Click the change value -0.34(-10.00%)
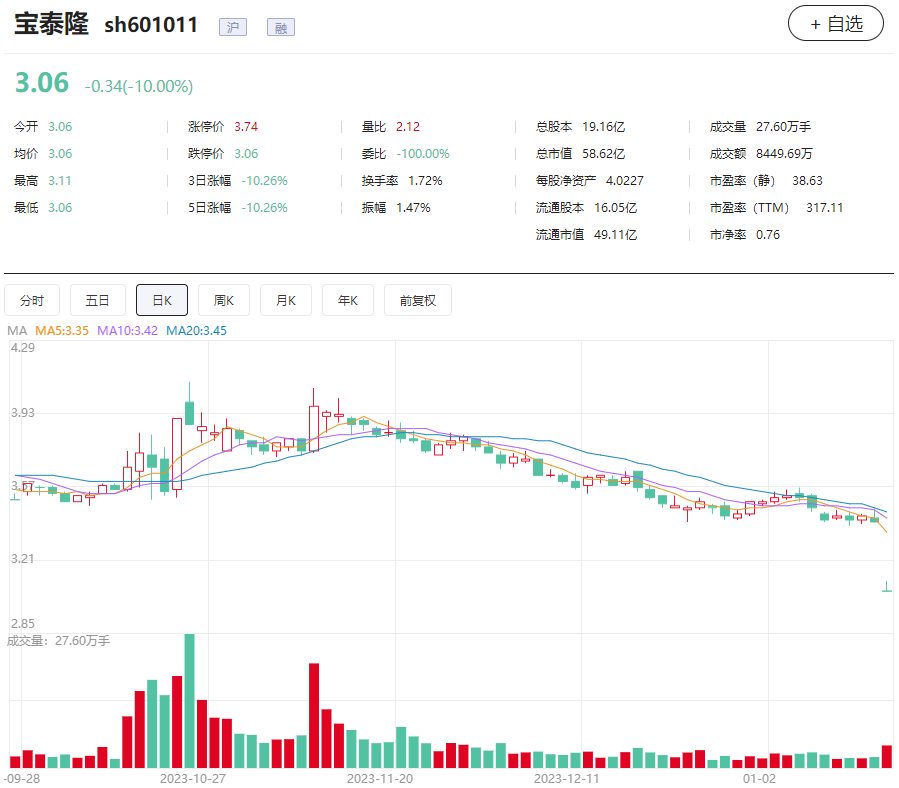 (139, 86)
